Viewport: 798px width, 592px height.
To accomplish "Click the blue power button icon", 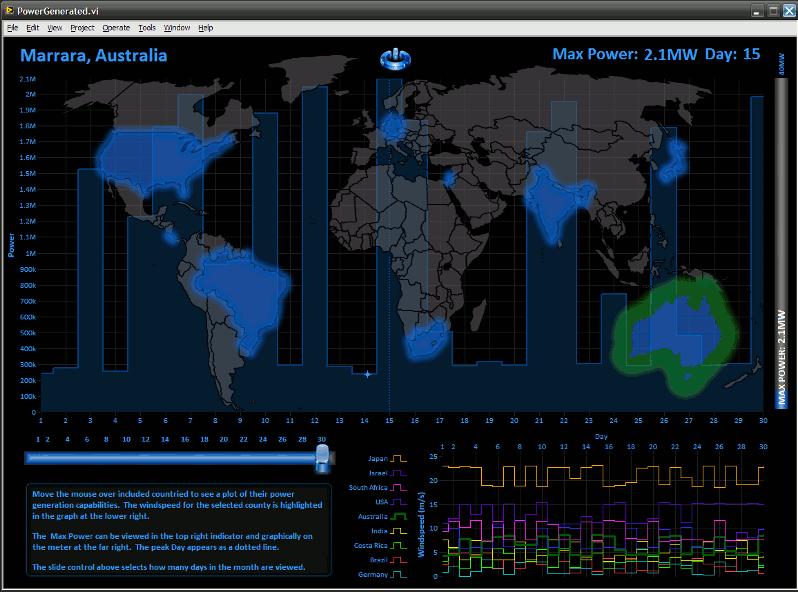I will (395, 59).
